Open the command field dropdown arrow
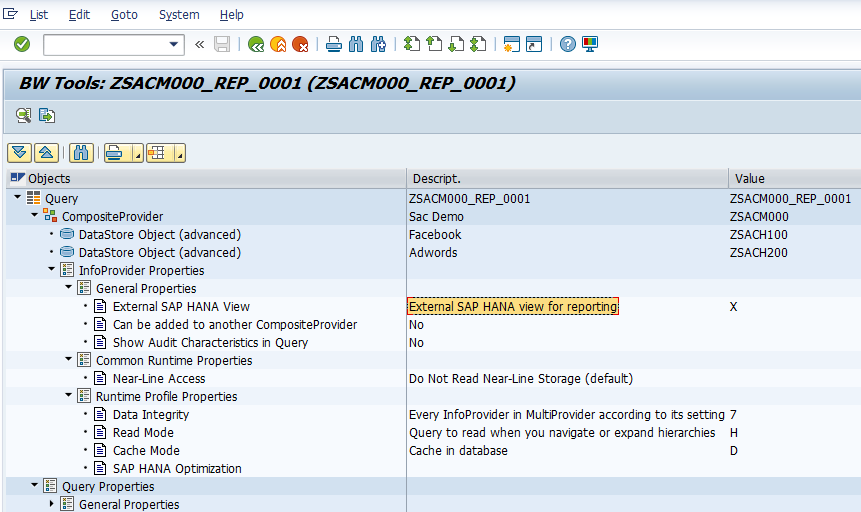The width and height of the screenshot is (861, 512). [174, 44]
